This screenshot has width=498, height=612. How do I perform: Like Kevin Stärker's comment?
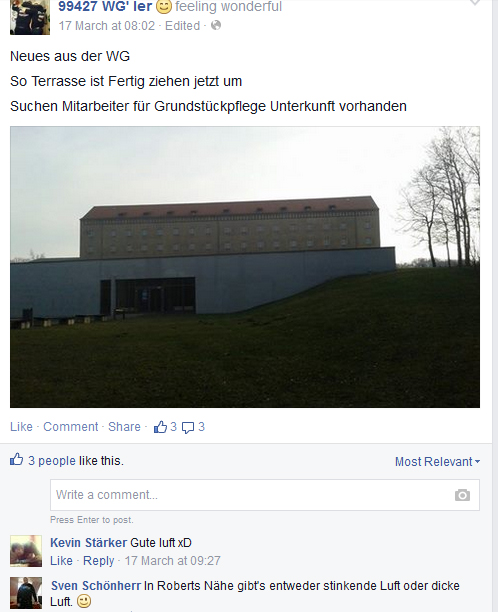61,561
